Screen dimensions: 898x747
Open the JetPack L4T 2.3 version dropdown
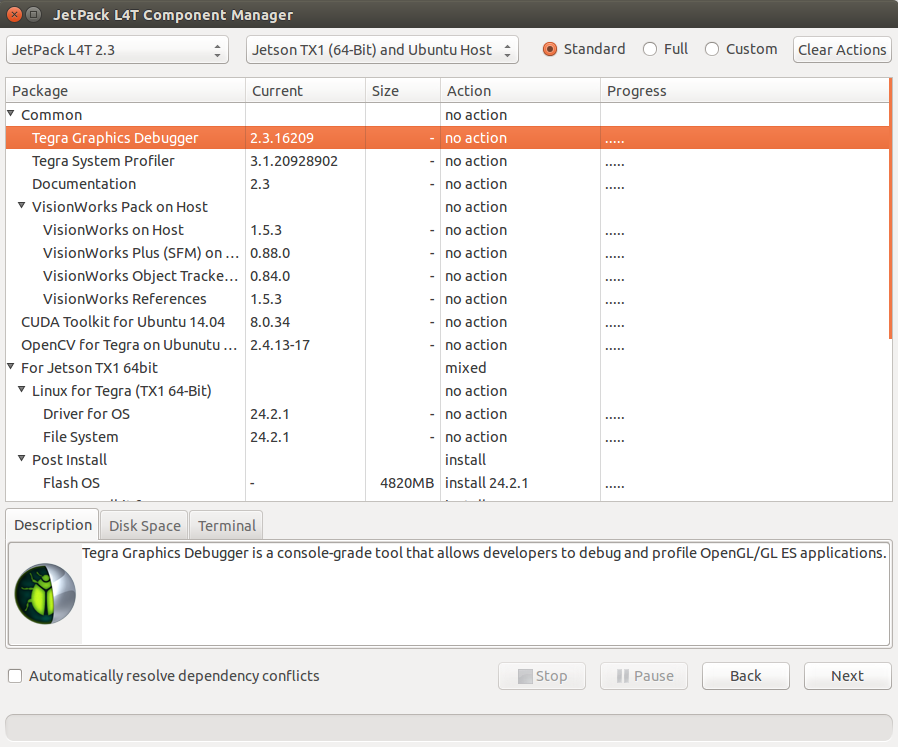coord(117,50)
